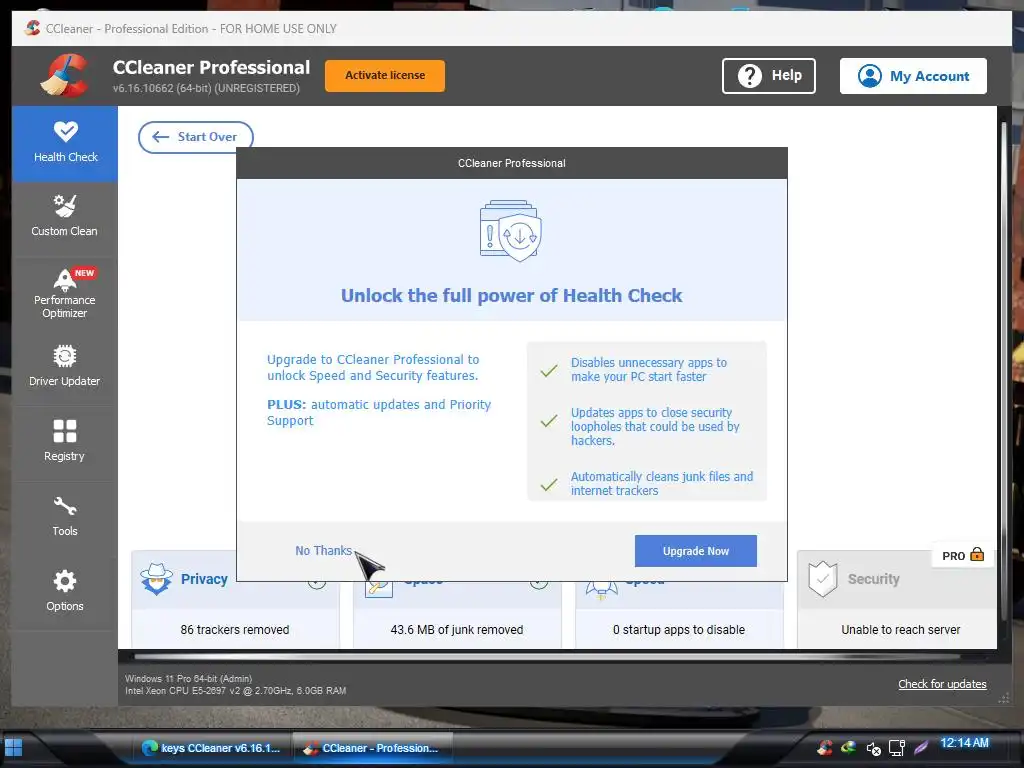Viewport: 1024px width, 768px height.
Task: Click the Privacy card title
Action: (204, 579)
